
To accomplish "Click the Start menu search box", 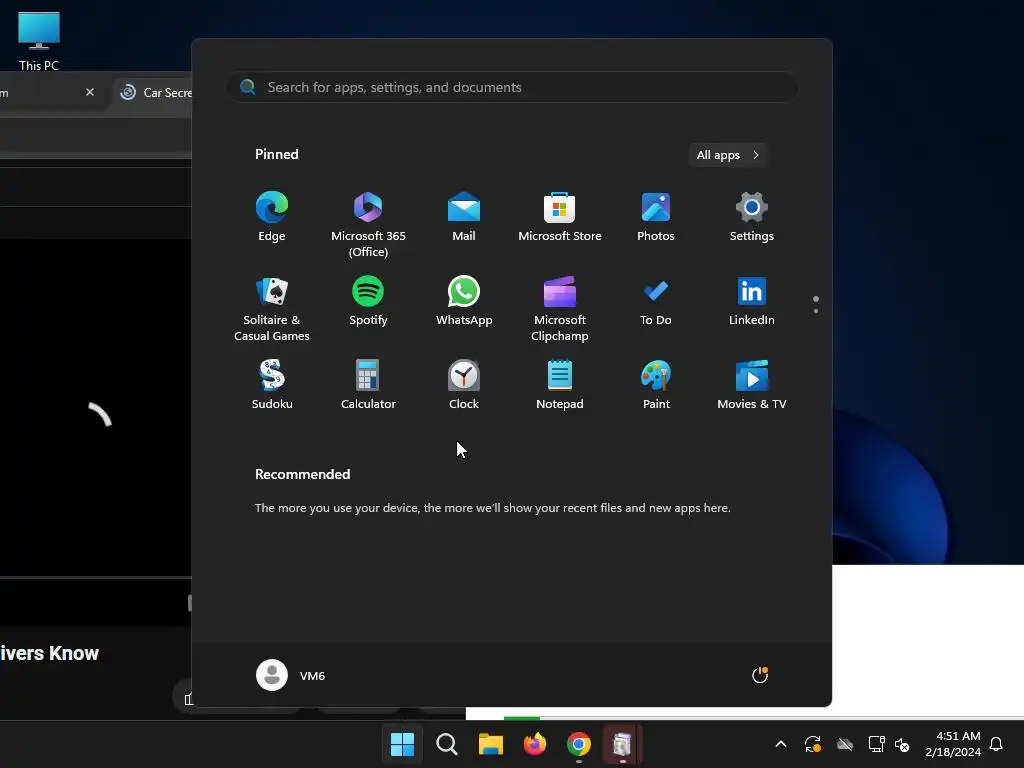I will pos(512,87).
